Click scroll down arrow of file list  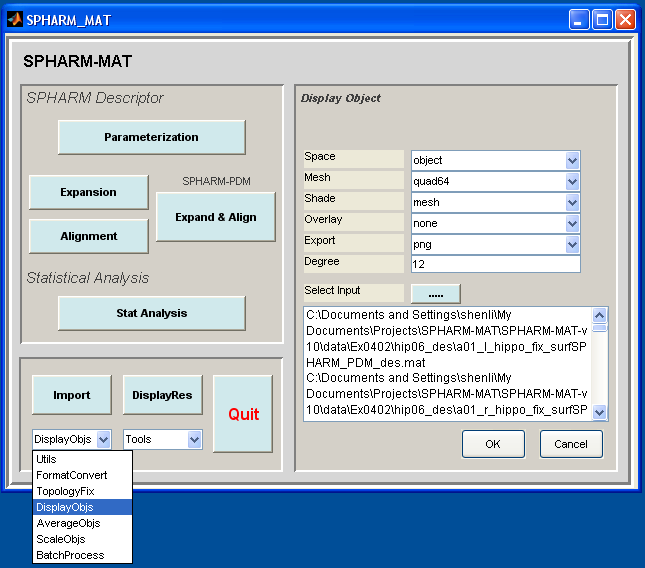tap(600, 412)
